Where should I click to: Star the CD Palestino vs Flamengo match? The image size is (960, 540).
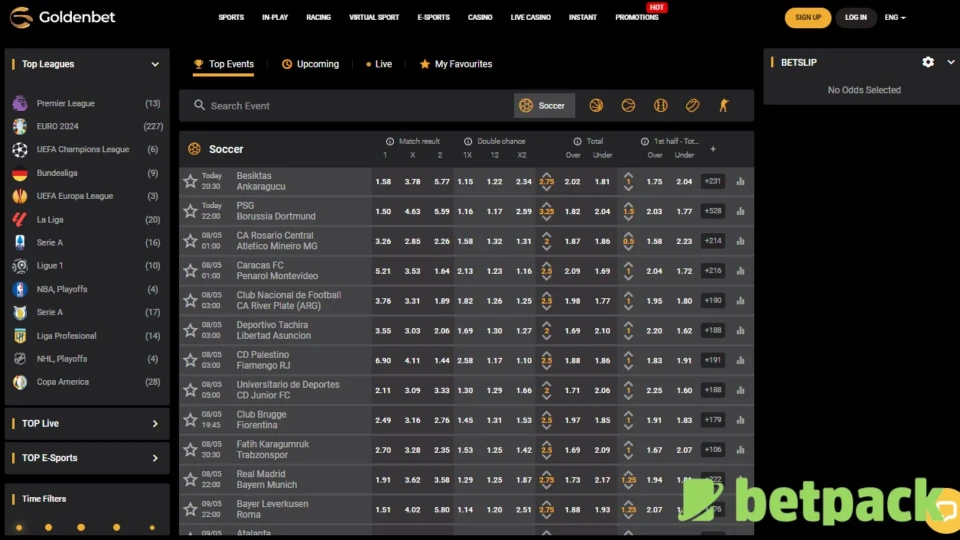190,361
